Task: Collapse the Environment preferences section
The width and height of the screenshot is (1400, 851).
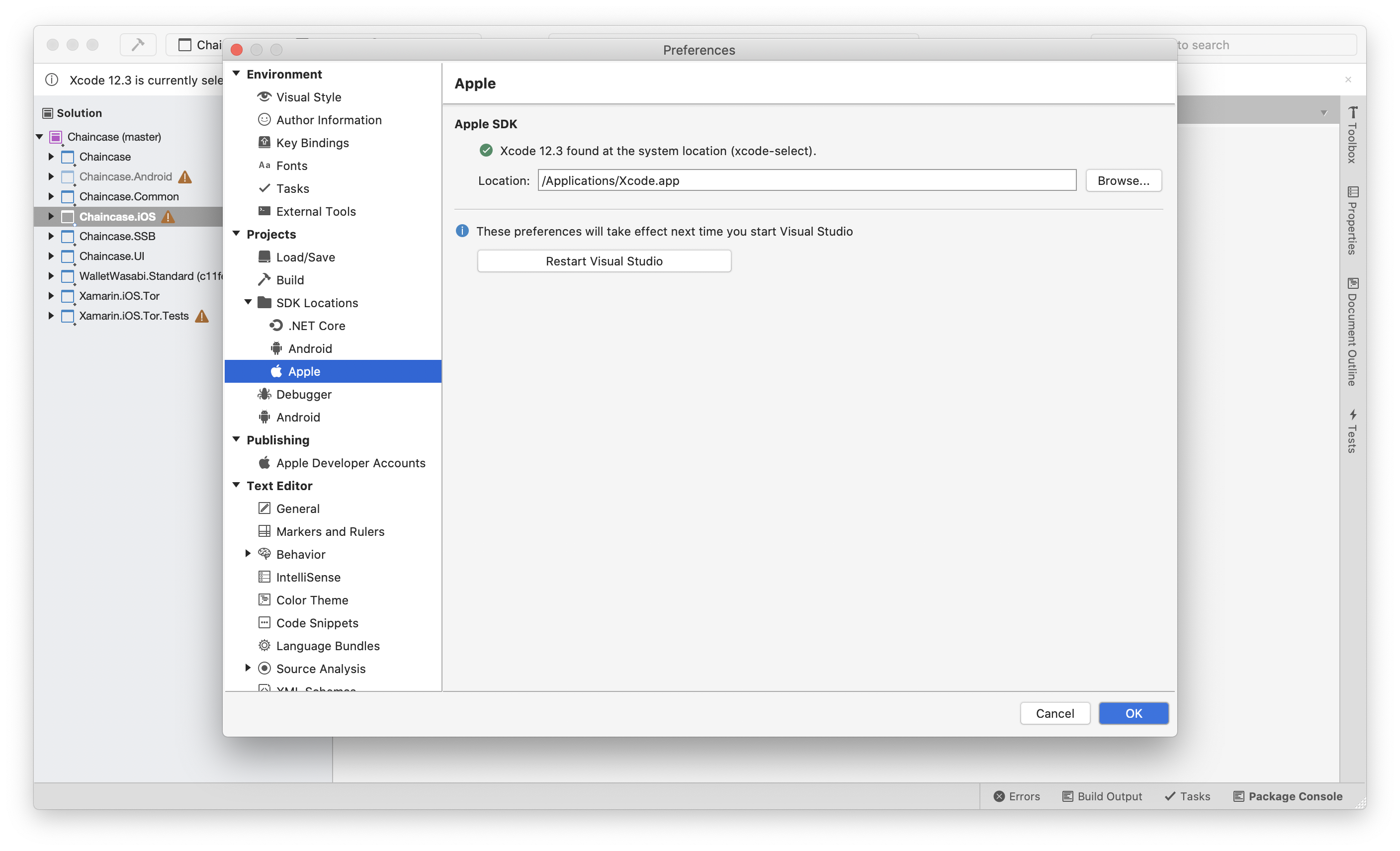Action: pyautogui.click(x=236, y=74)
